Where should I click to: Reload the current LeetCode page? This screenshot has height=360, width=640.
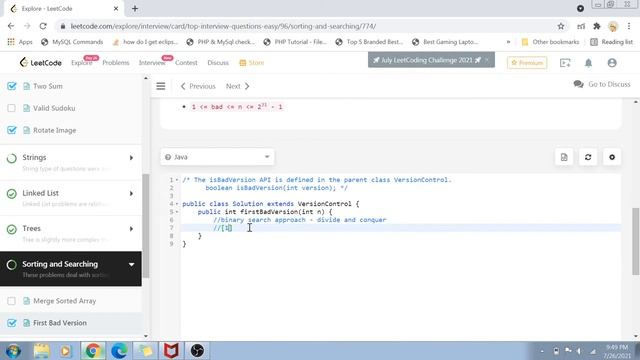(43, 26)
